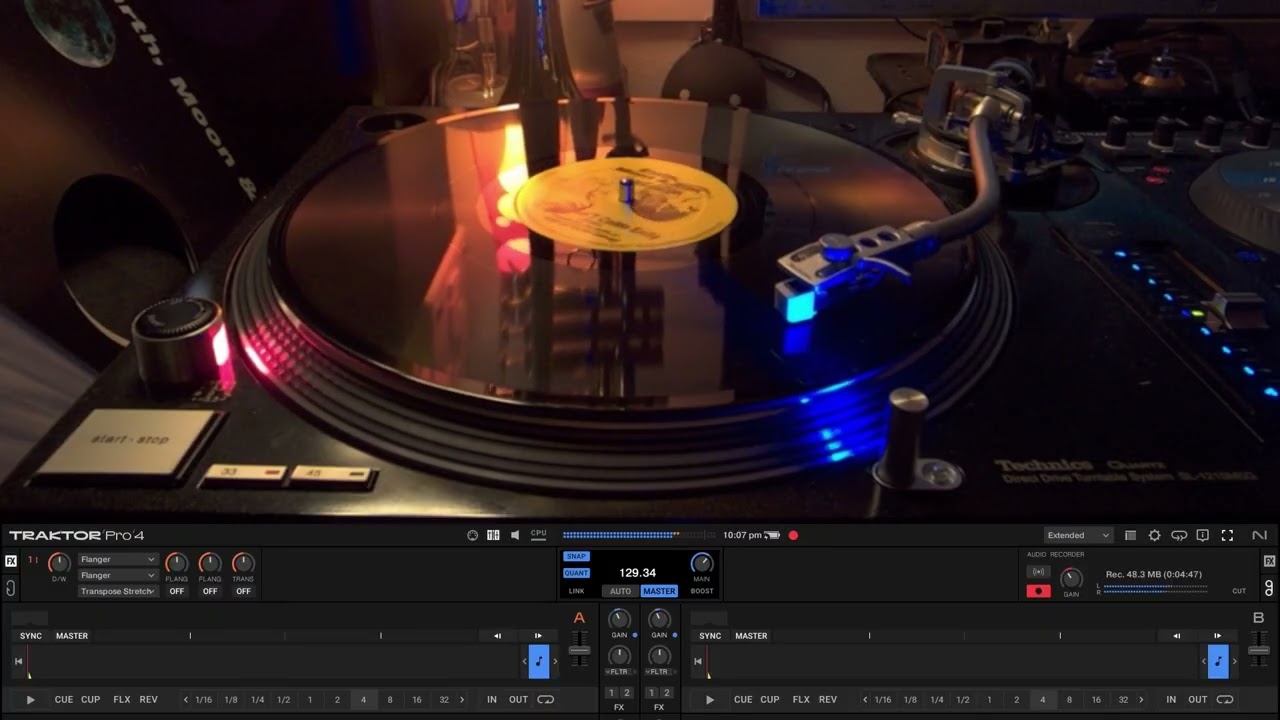Select the right FX panel tab icon

click(1269, 561)
